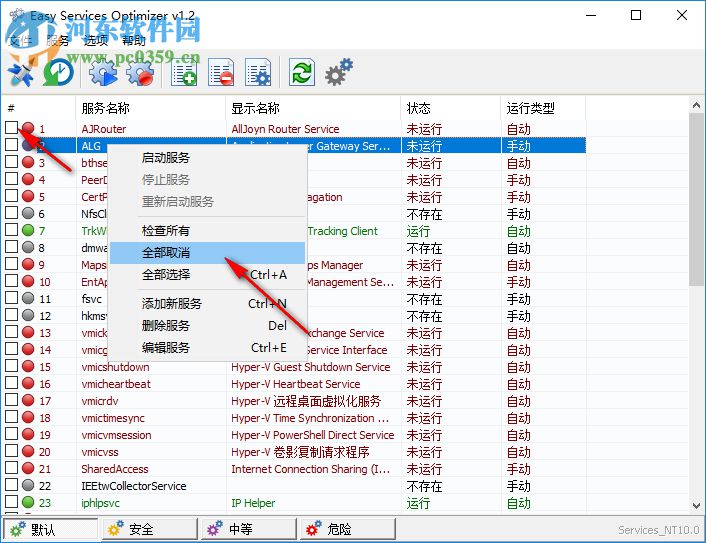Enable checkbox for vmicvss row 20

click(x=11, y=451)
